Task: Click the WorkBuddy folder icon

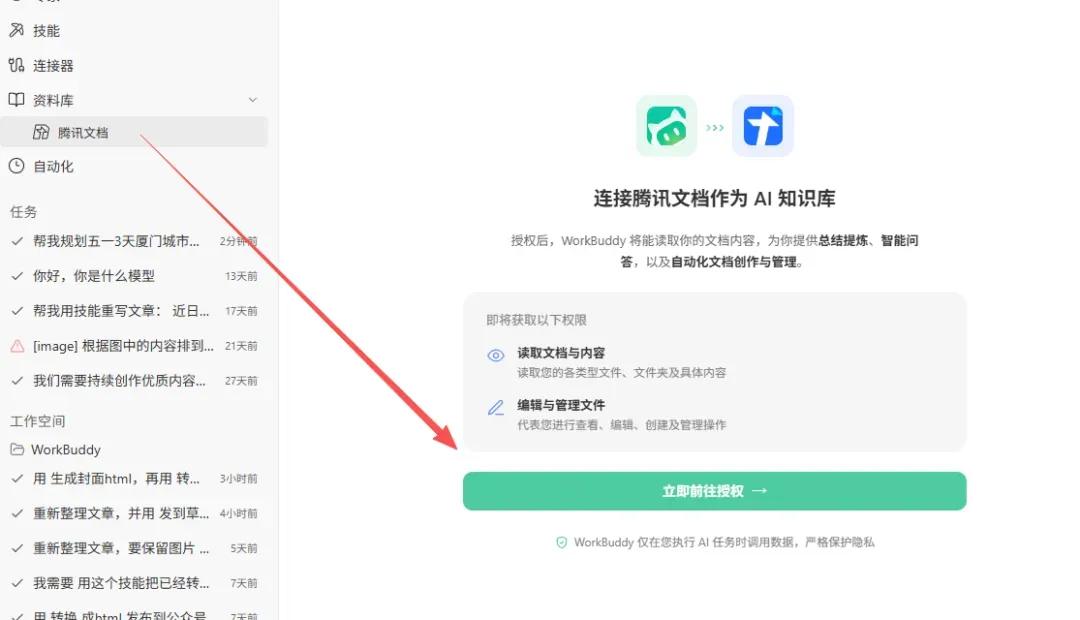Action: pos(17,449)
